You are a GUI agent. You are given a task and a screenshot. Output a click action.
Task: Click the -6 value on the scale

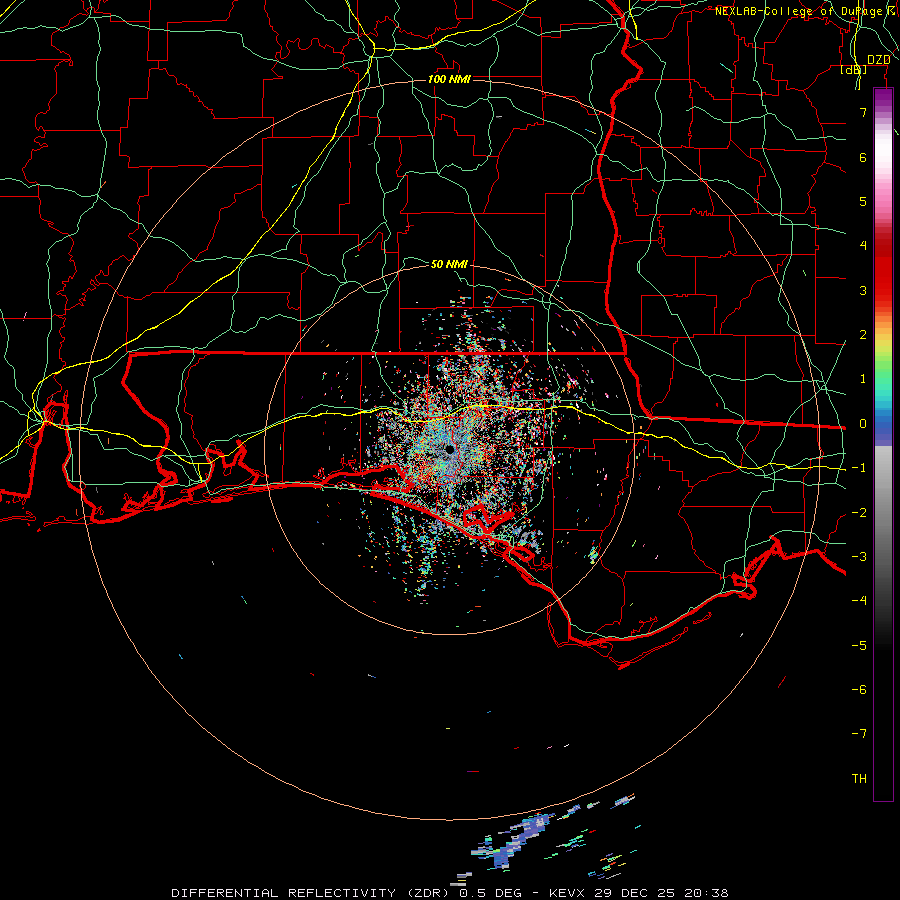tap(859, 690)
